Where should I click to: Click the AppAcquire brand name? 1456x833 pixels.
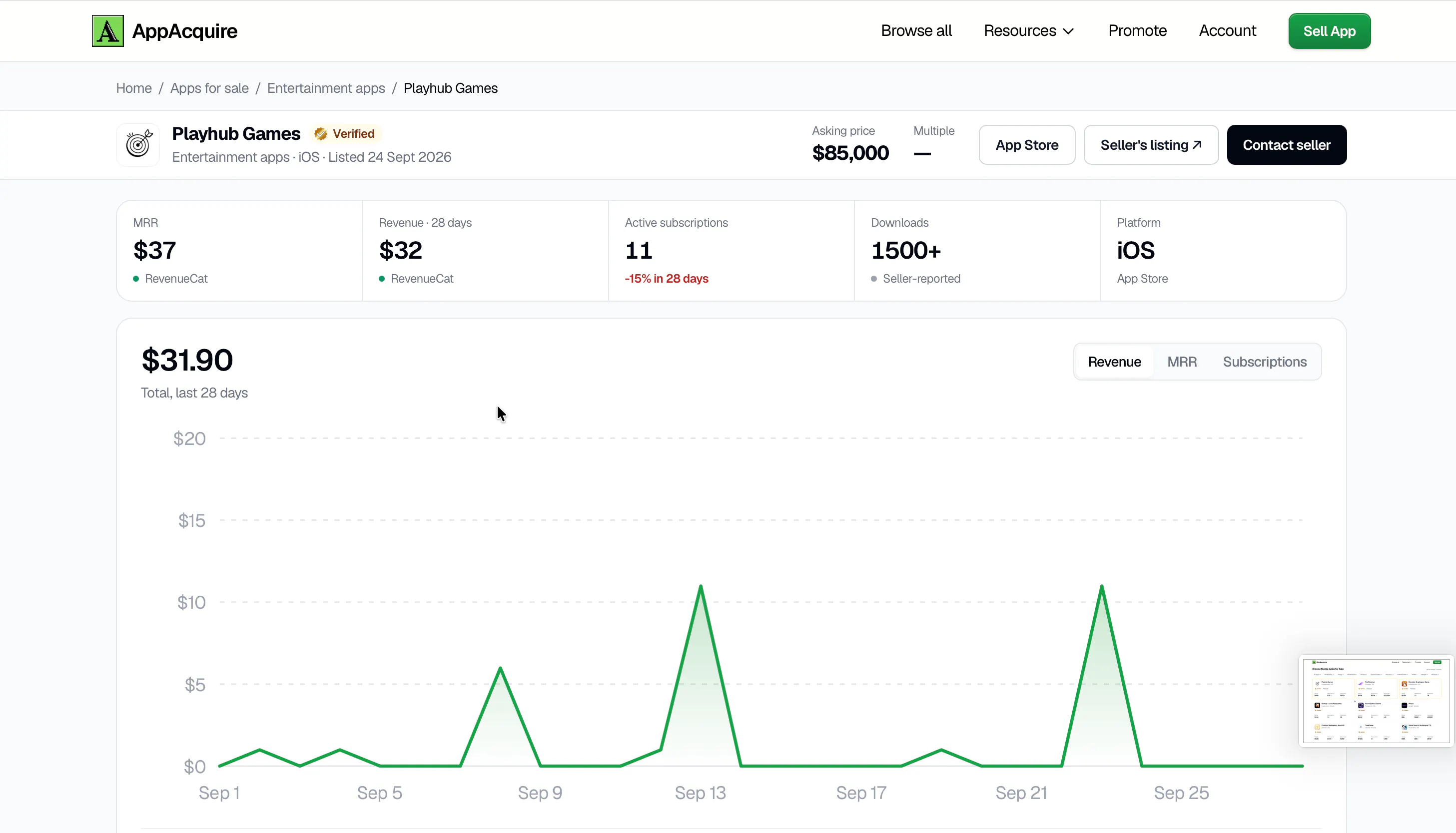click(x=185, y=31)
